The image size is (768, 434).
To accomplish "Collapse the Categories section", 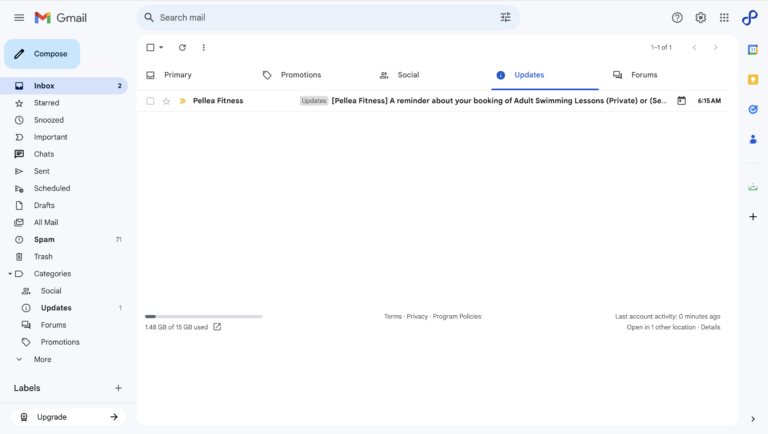I will [x=10, y=274].
